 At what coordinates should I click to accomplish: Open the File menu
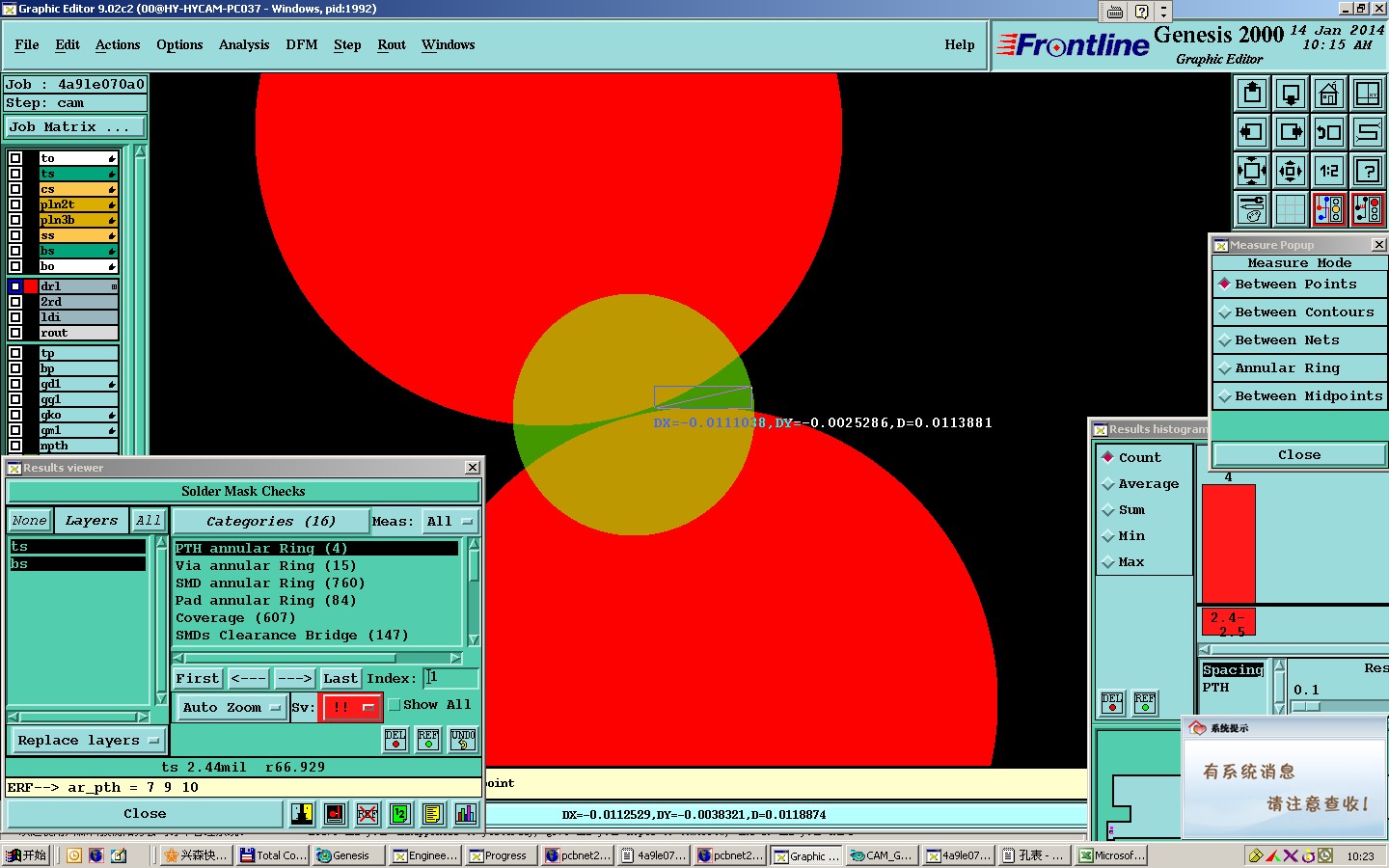pyautogui.click(x=27, y=45)
